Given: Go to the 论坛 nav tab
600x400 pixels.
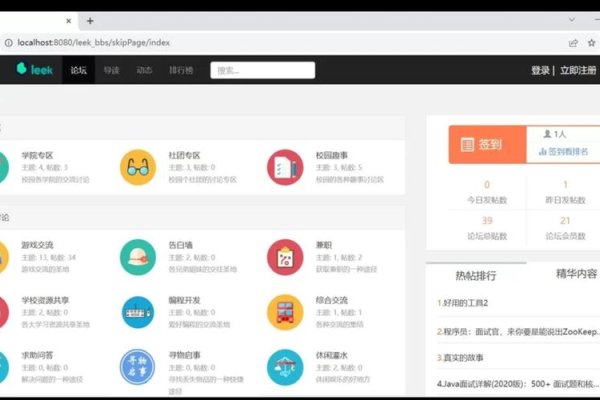Looking at the screenshot, I should (78, 70).
